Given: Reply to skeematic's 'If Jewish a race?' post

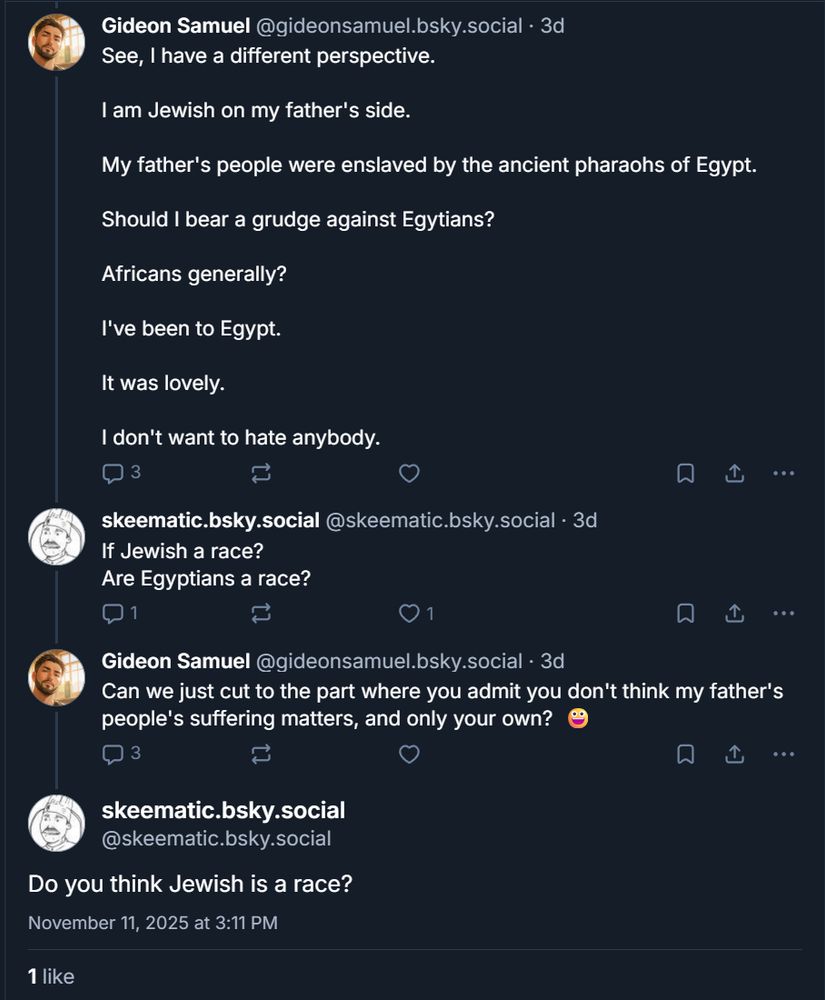Looking at the screenshot, I should [113, 613].
